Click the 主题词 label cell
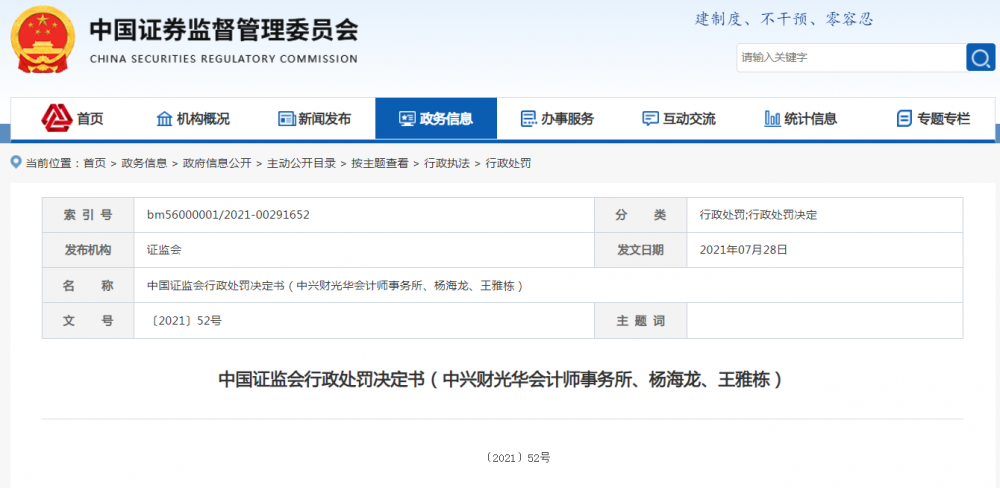This screenshot has height=488, width=1000. [640, 321]
